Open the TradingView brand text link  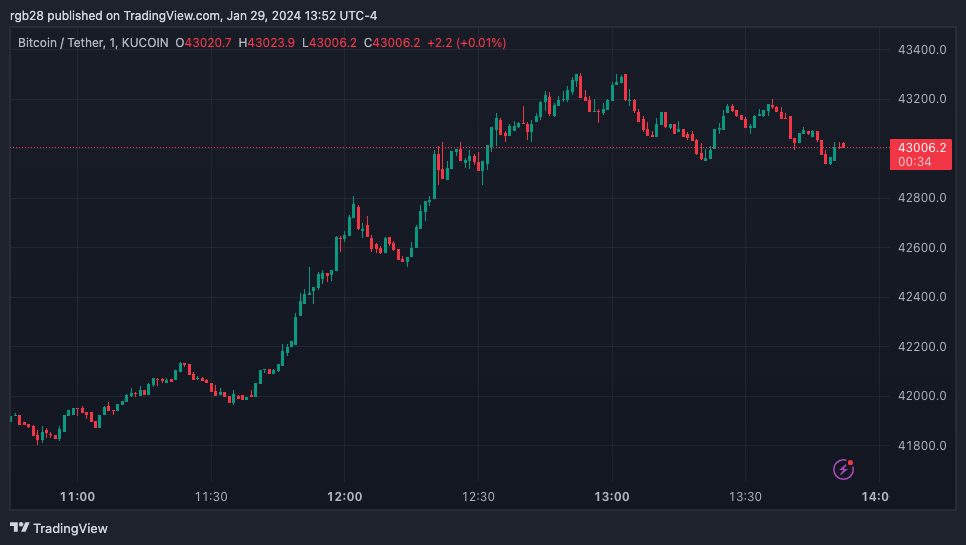tap(70, 528)
